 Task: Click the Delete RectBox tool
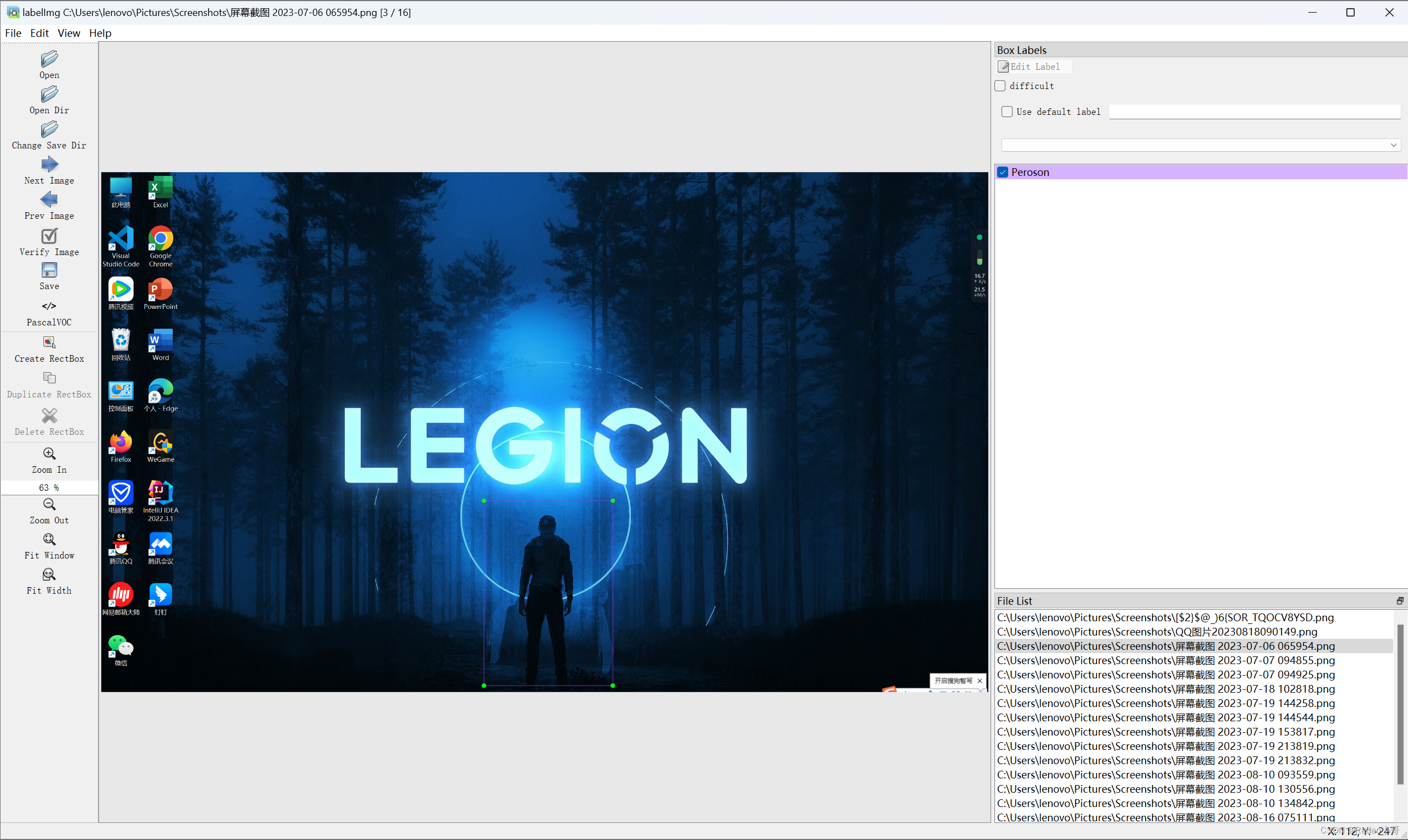[x=50, y=416]
